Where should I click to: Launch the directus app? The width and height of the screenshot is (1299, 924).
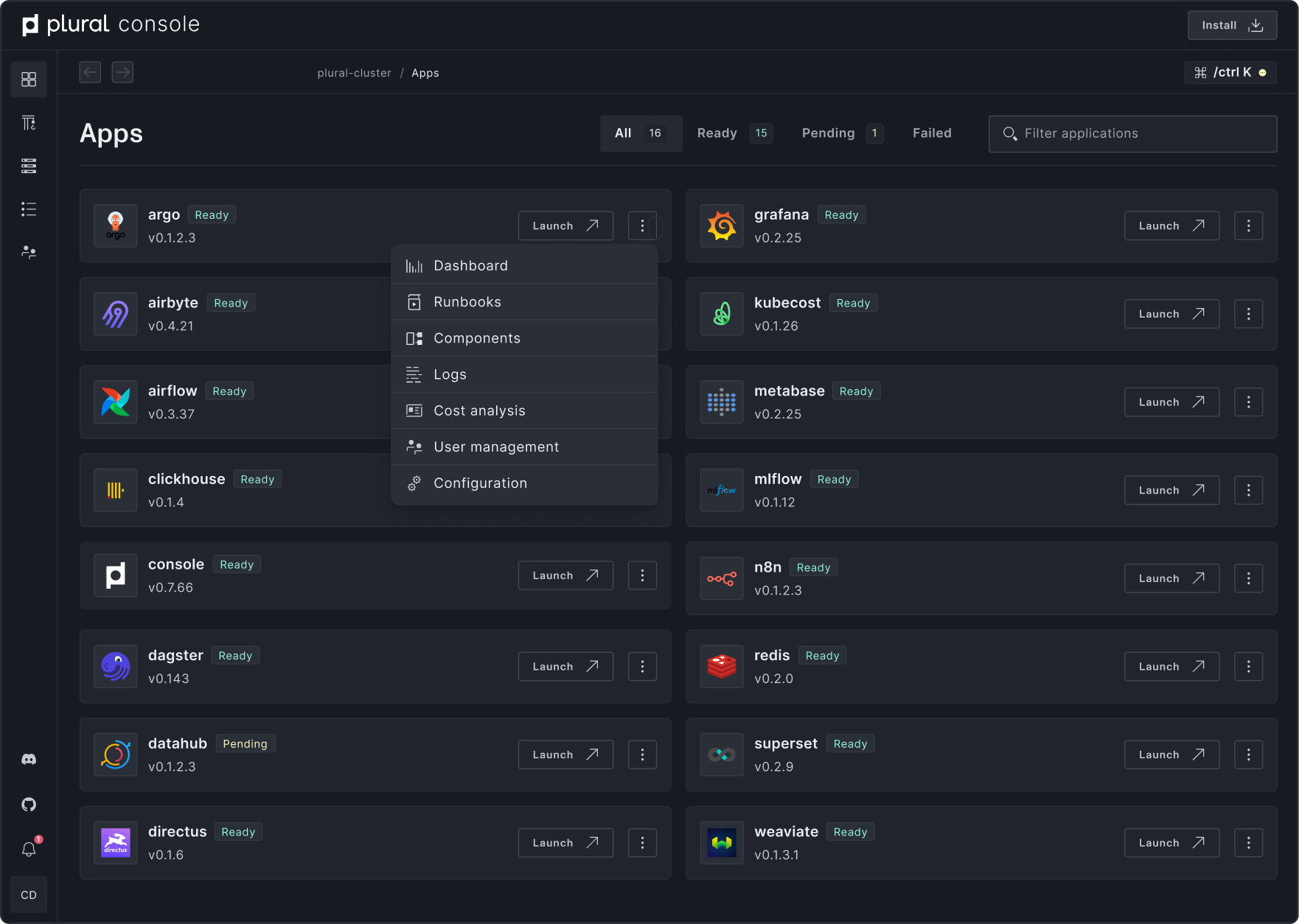[x=565, y=843]
